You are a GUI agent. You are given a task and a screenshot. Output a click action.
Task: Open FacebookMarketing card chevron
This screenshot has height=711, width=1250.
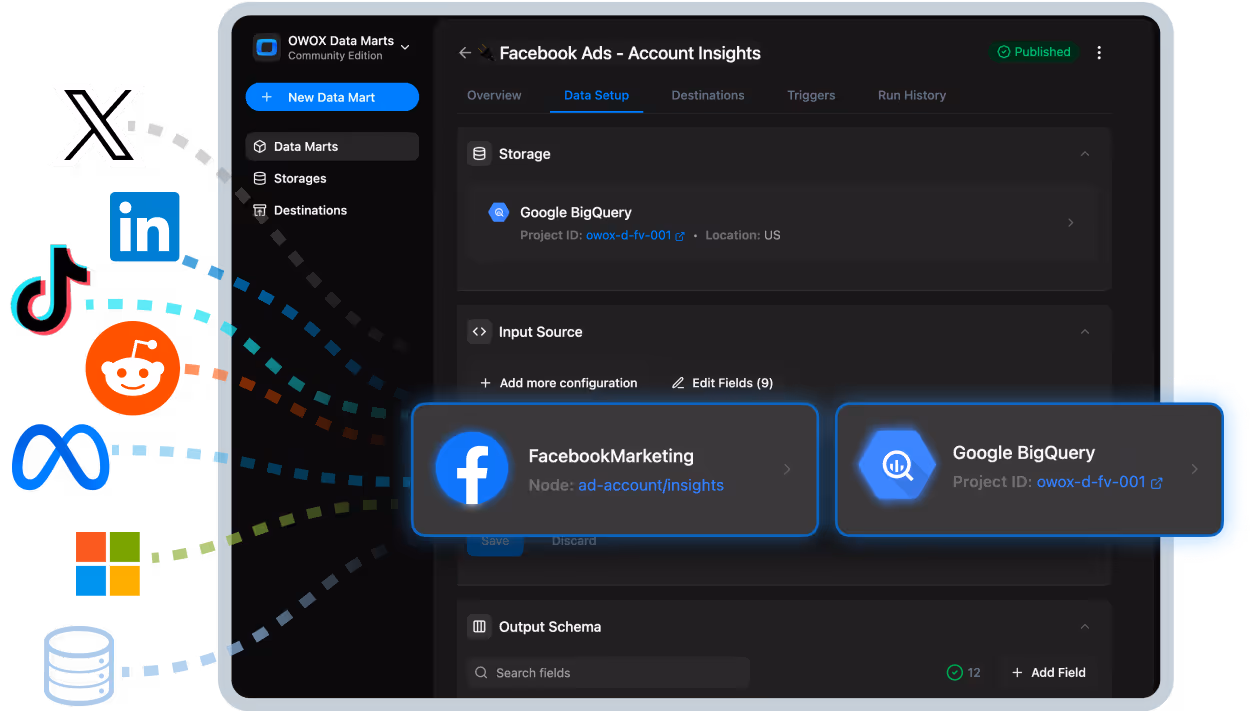click(787, 469)
